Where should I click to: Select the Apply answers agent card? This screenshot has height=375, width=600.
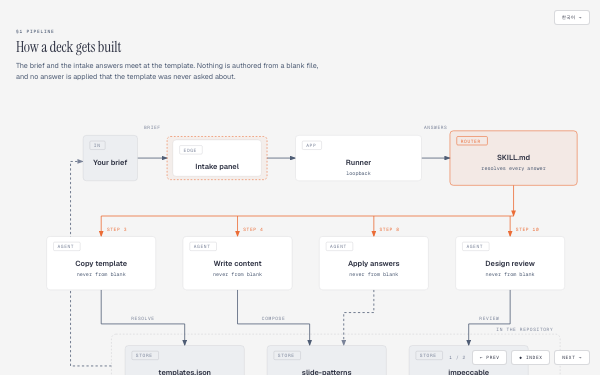tap(373, 263)
